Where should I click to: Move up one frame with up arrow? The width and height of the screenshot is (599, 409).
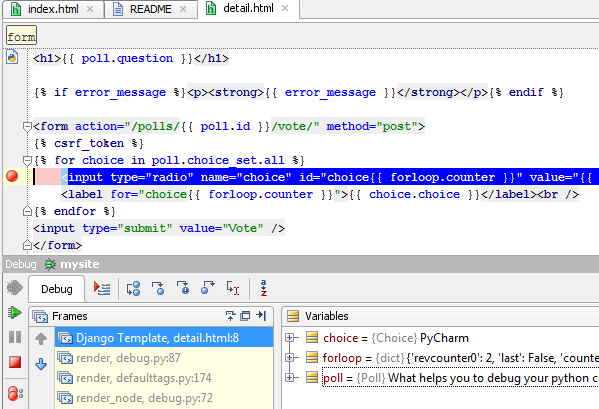point(41,338)
